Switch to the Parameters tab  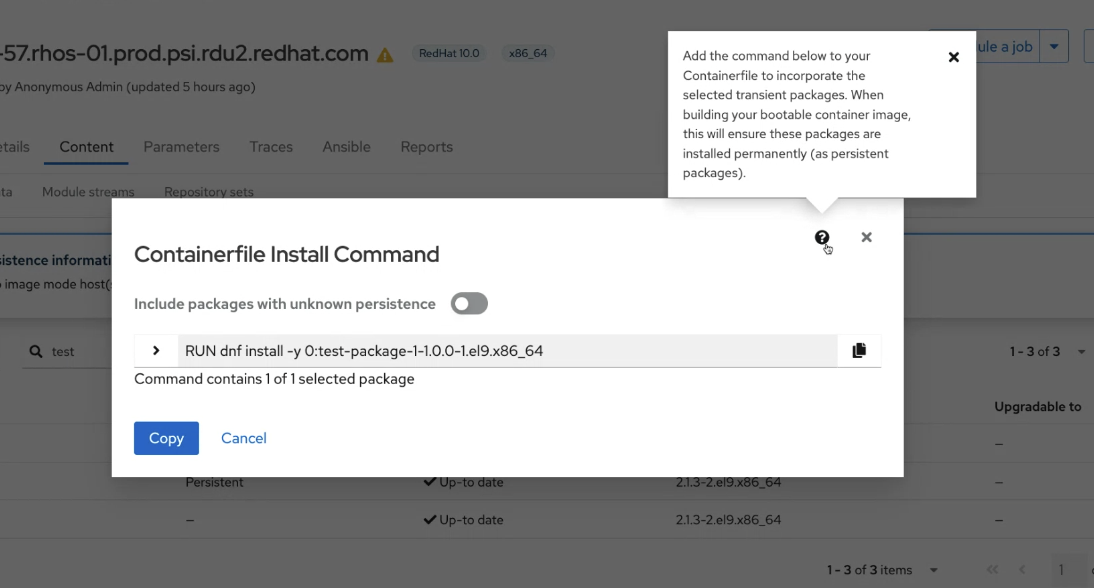[x=181, y=147]
